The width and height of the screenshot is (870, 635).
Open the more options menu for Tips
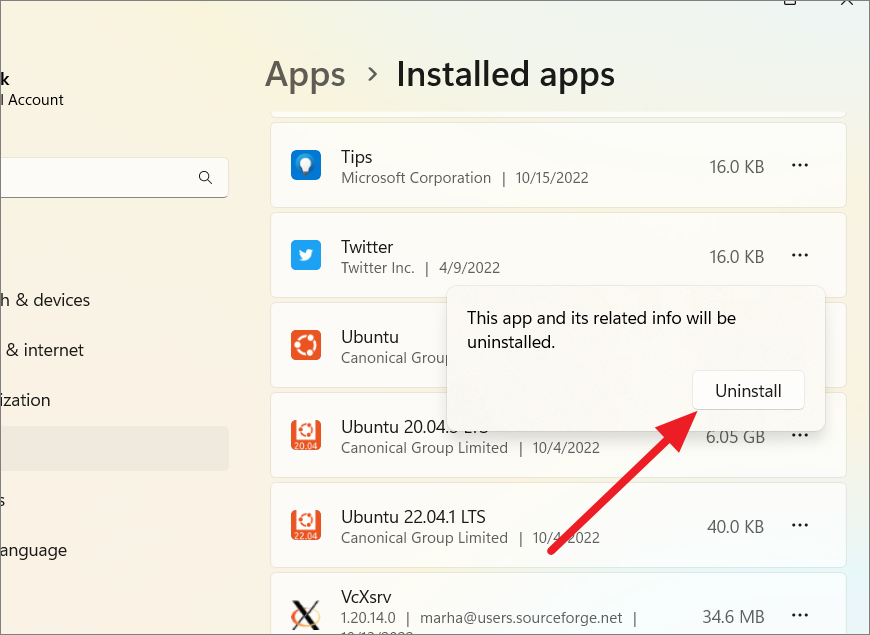[800, 165]
